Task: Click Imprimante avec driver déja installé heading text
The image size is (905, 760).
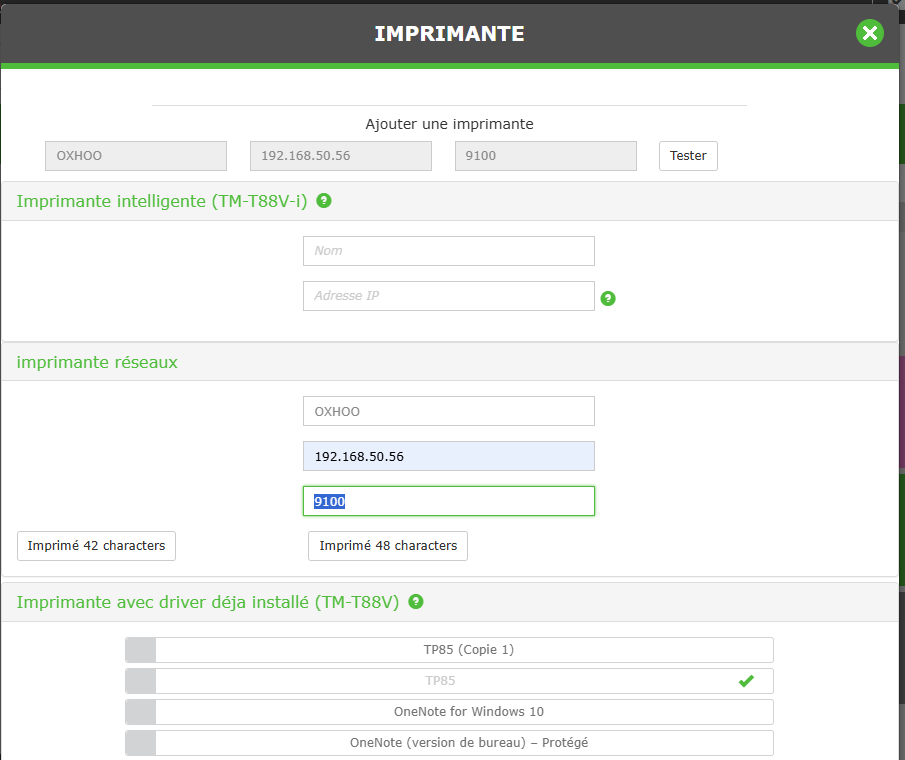Action: click(x=208, y=602)
